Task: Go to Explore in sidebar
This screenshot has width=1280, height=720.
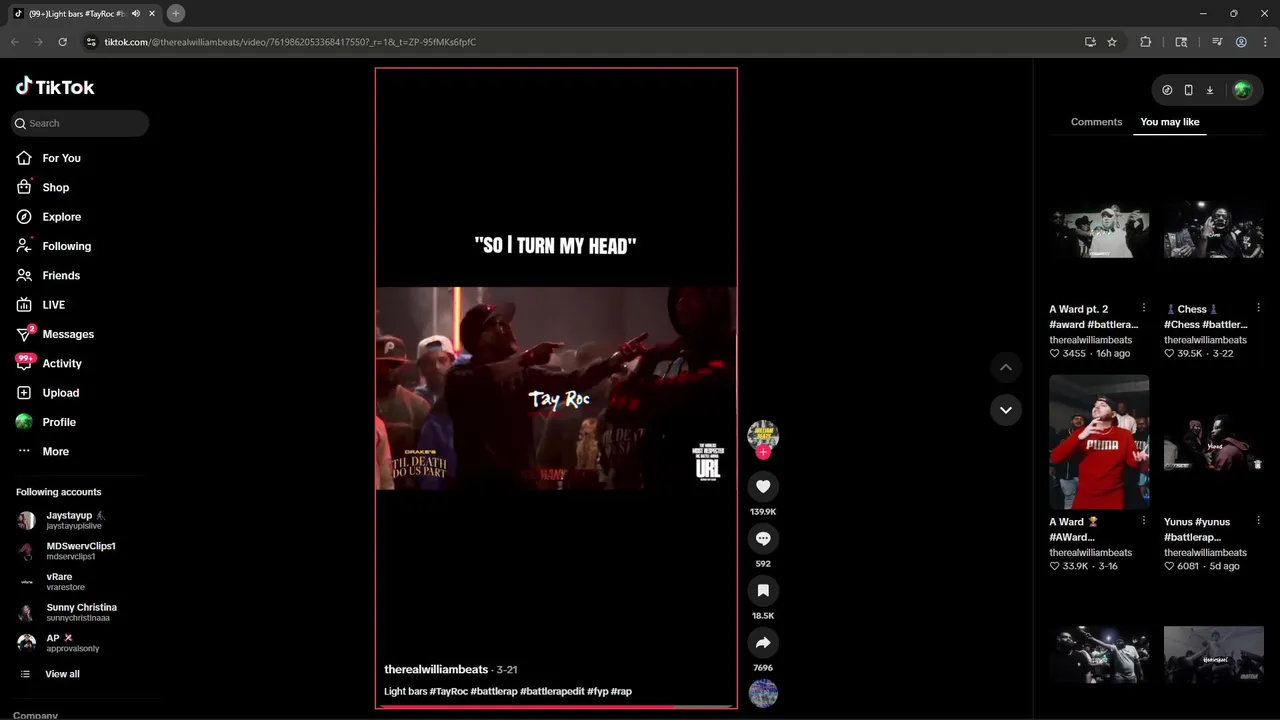Action: pos(61,217)
